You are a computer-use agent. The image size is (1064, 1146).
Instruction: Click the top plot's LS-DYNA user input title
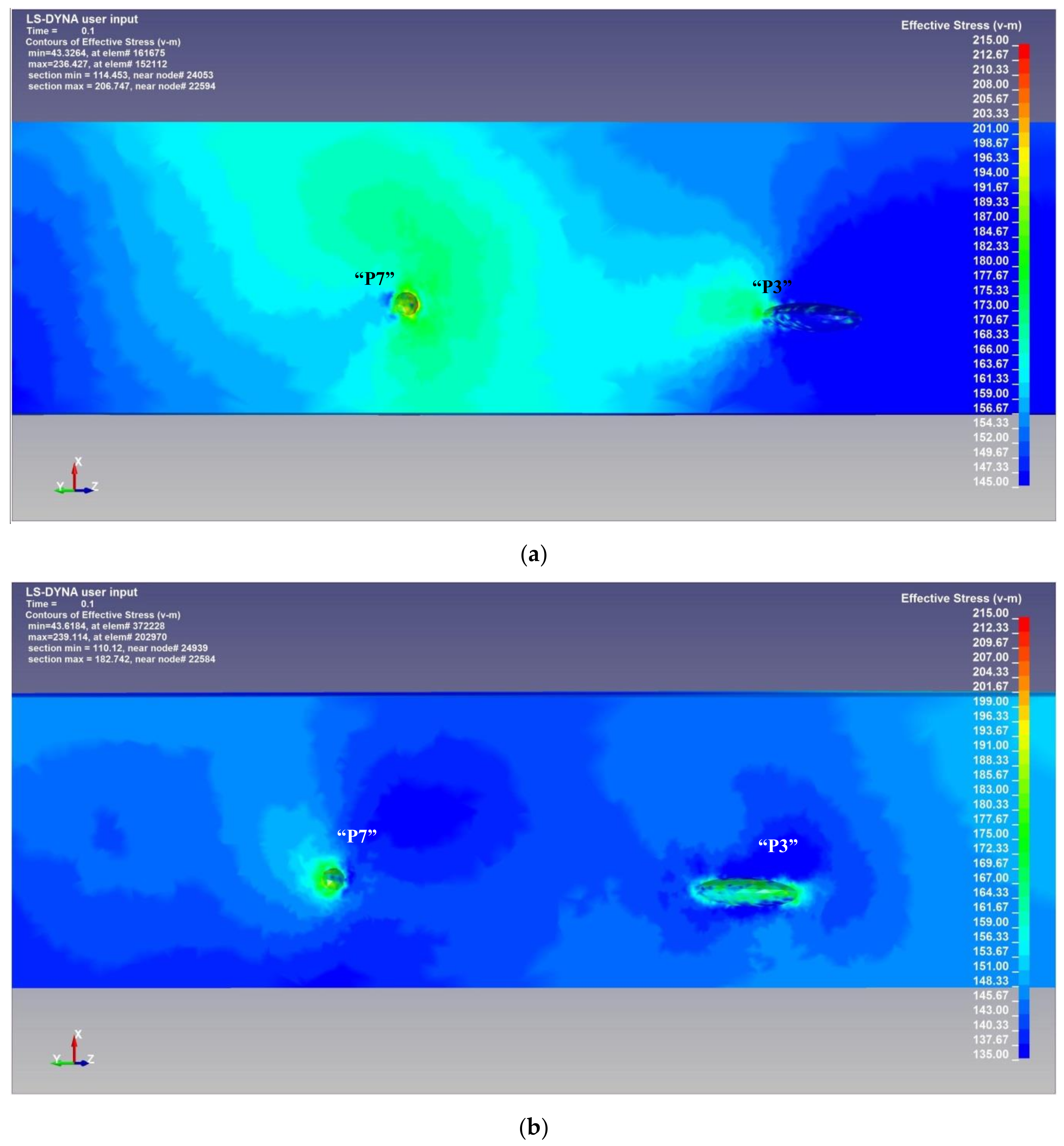[x=82, y=19]
